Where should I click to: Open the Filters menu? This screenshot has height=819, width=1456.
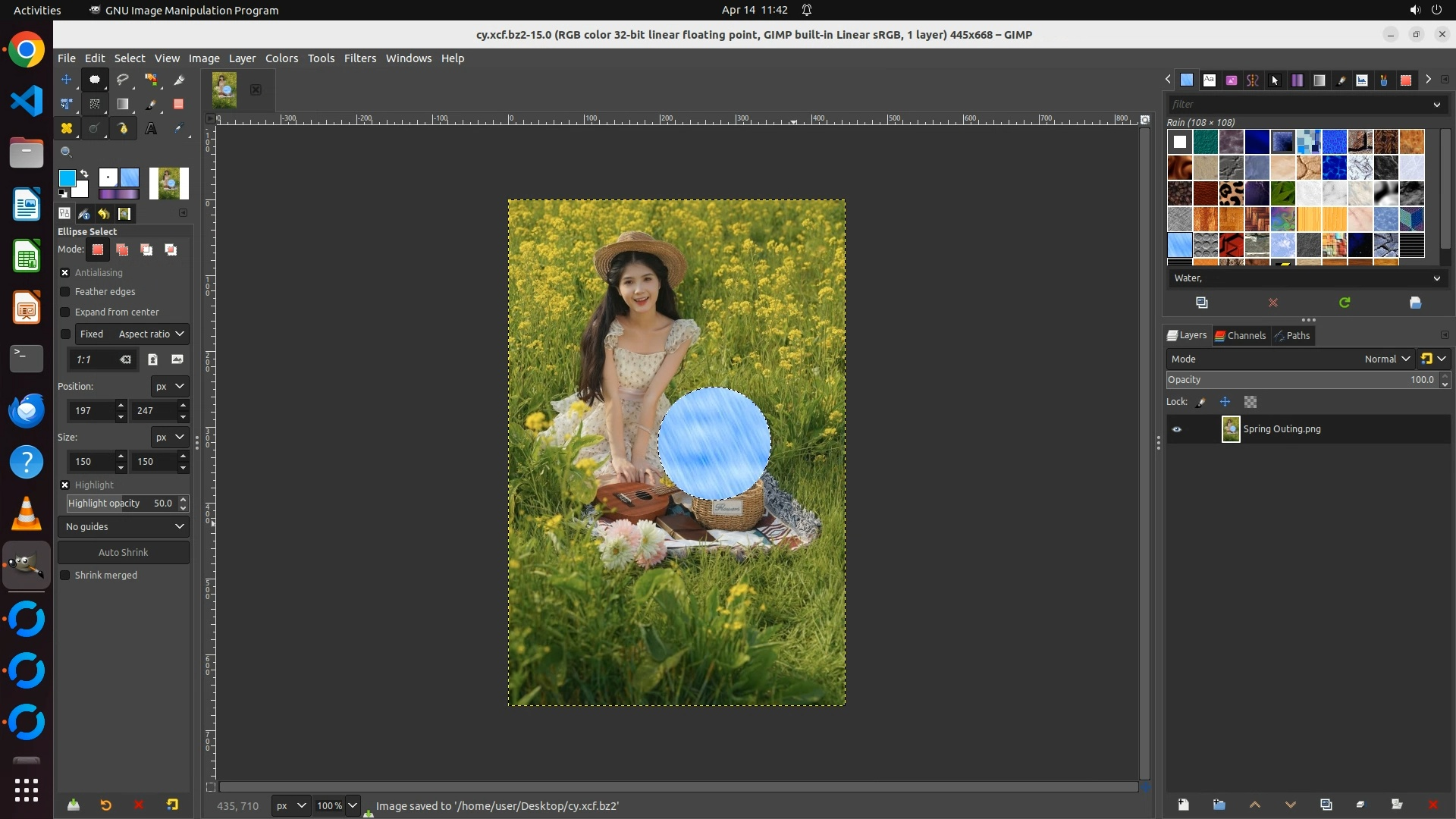pyautogui.click(x=359, y=58)
